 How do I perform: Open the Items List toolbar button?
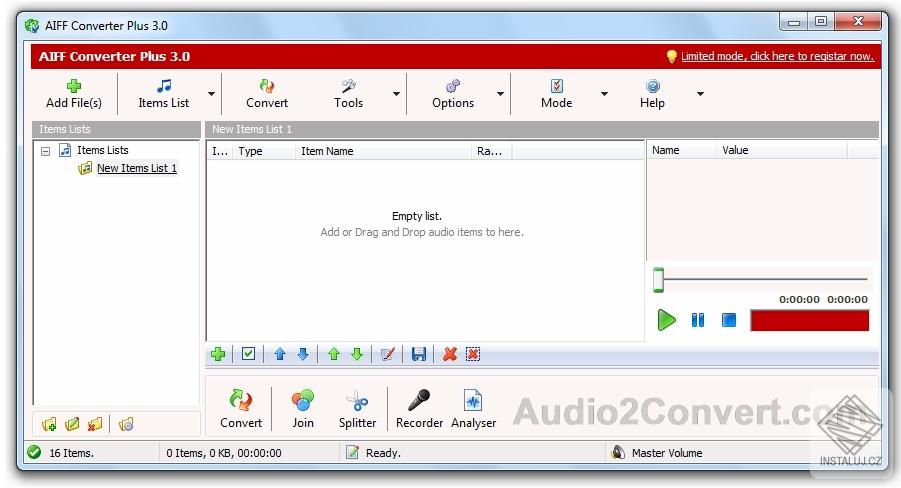[163, 94]
